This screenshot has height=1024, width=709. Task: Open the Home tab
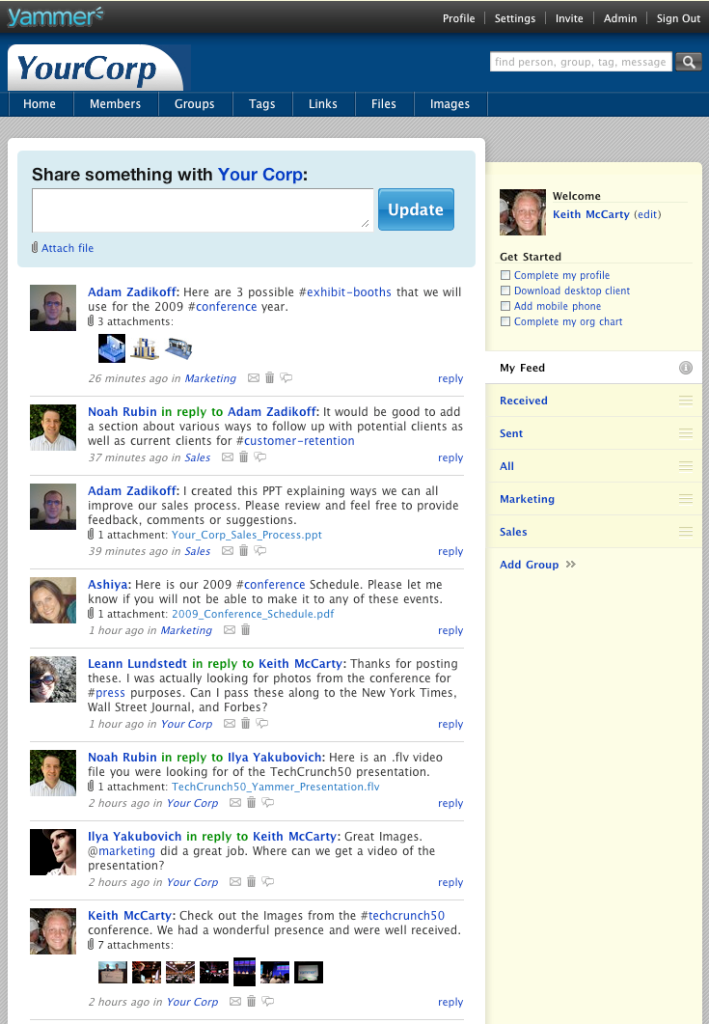40,104
